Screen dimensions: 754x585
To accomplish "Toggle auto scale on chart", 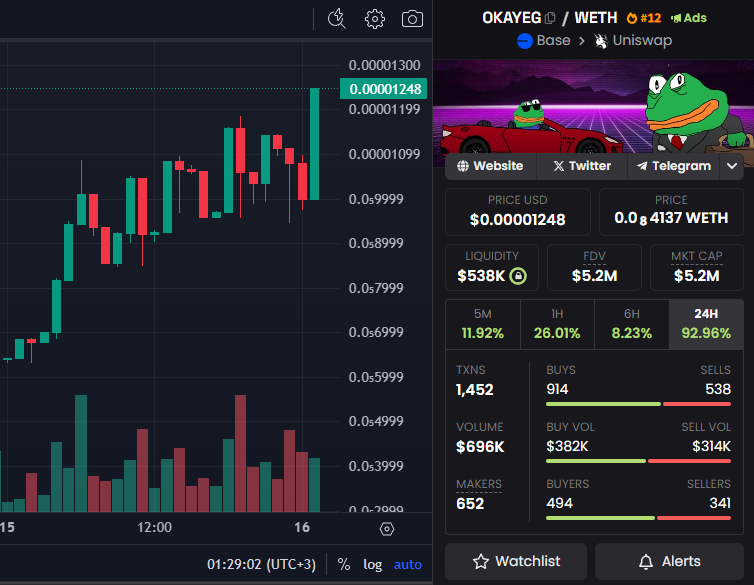I will [408, 564].
